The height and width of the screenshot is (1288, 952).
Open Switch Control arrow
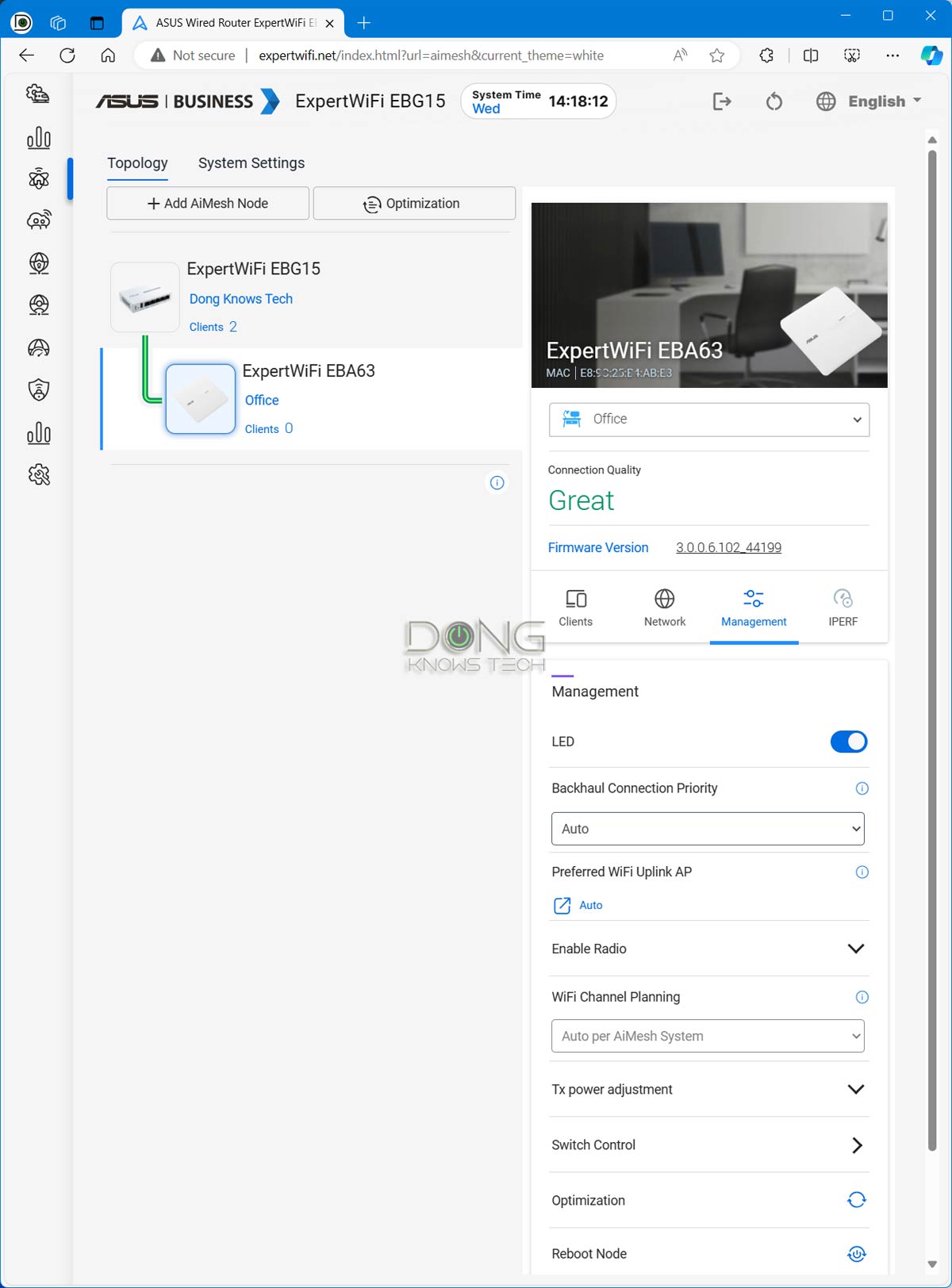coord(857,1145)
